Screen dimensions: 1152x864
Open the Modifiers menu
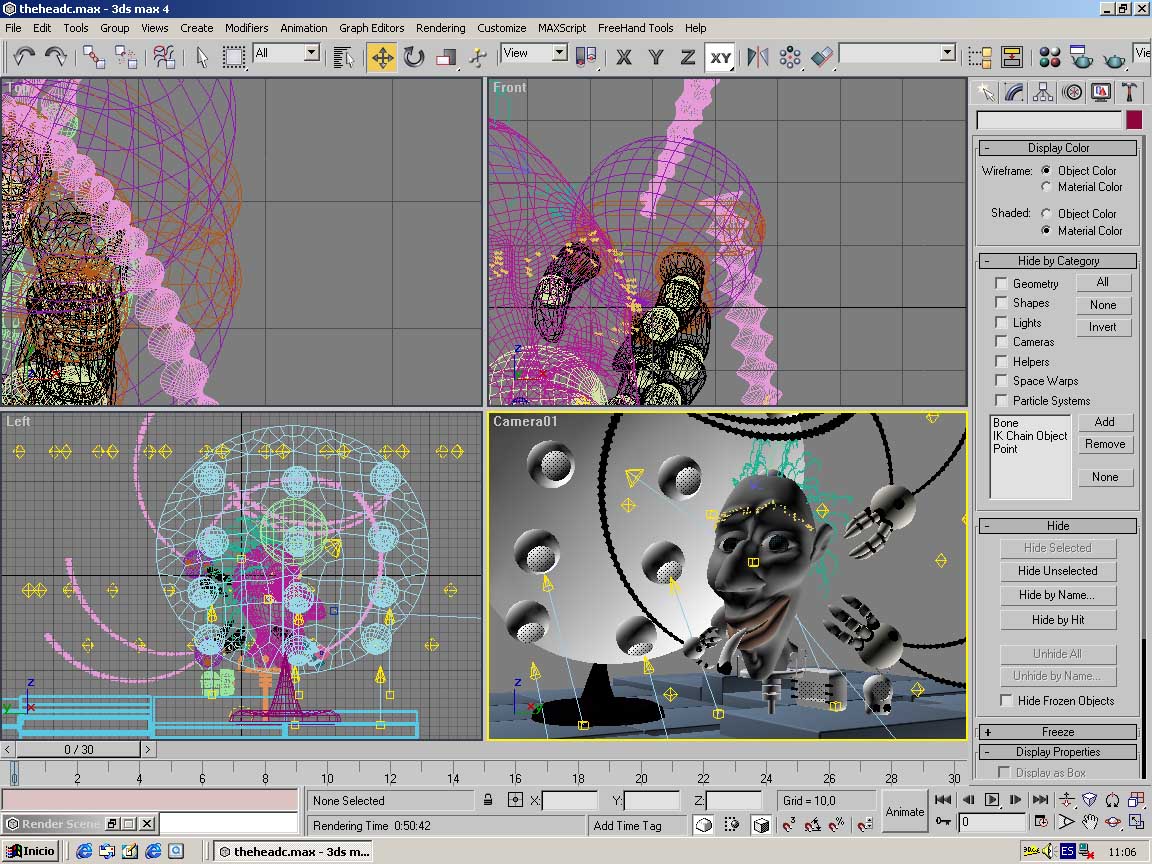pyautogui.click(x=246, y=28)
